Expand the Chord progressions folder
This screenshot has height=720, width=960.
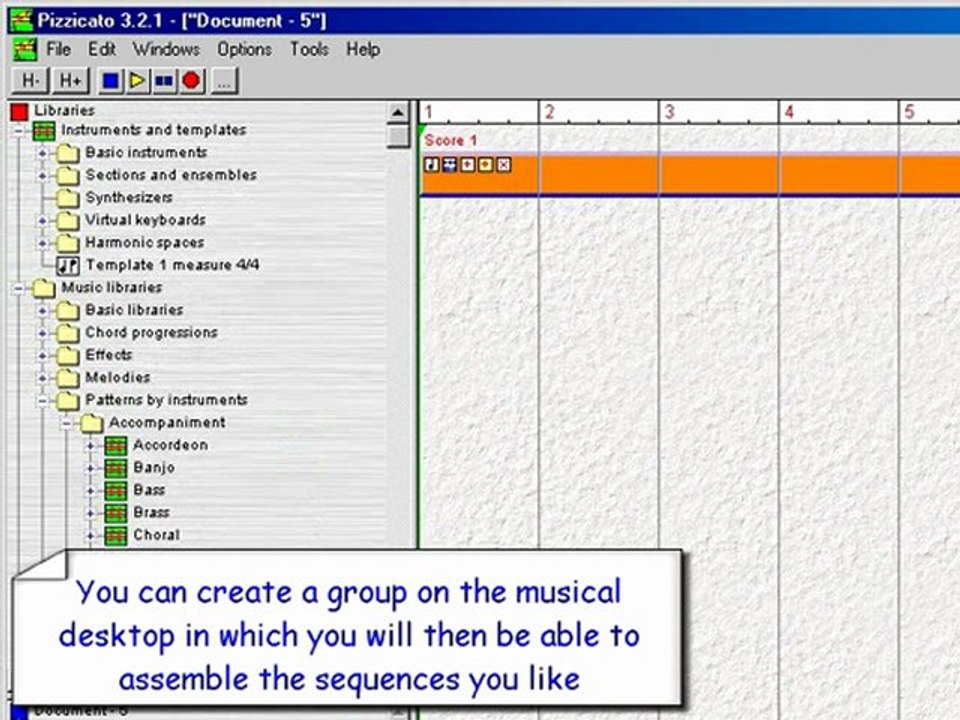click(42, 333)
